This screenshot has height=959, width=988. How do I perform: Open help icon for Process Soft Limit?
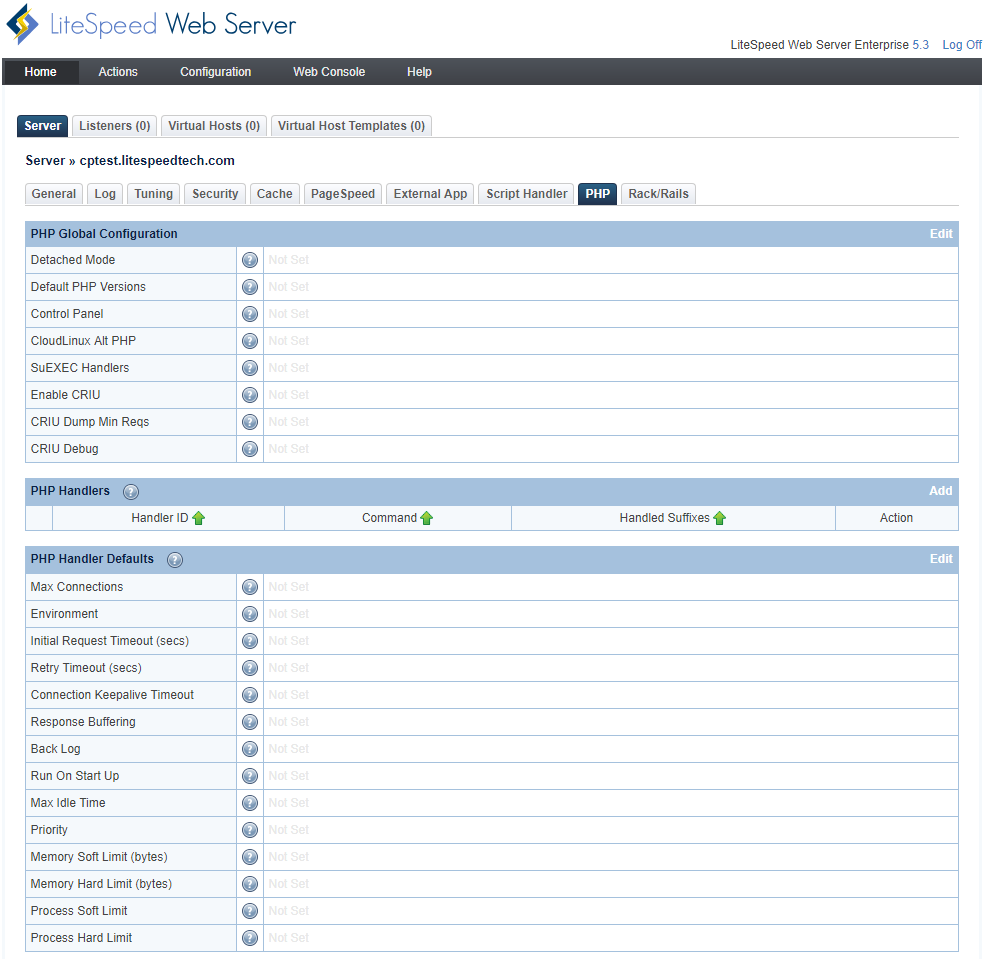[x=250, y=912]
